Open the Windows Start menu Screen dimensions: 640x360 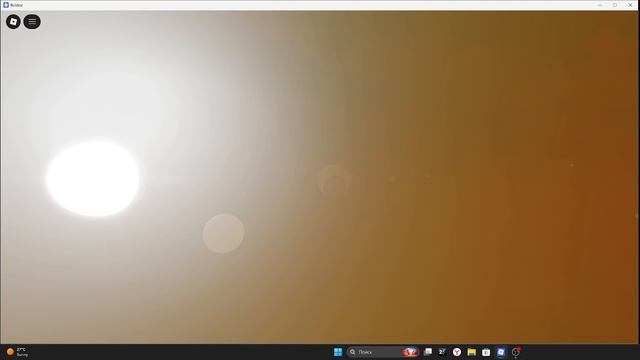(x=338, y=352)
